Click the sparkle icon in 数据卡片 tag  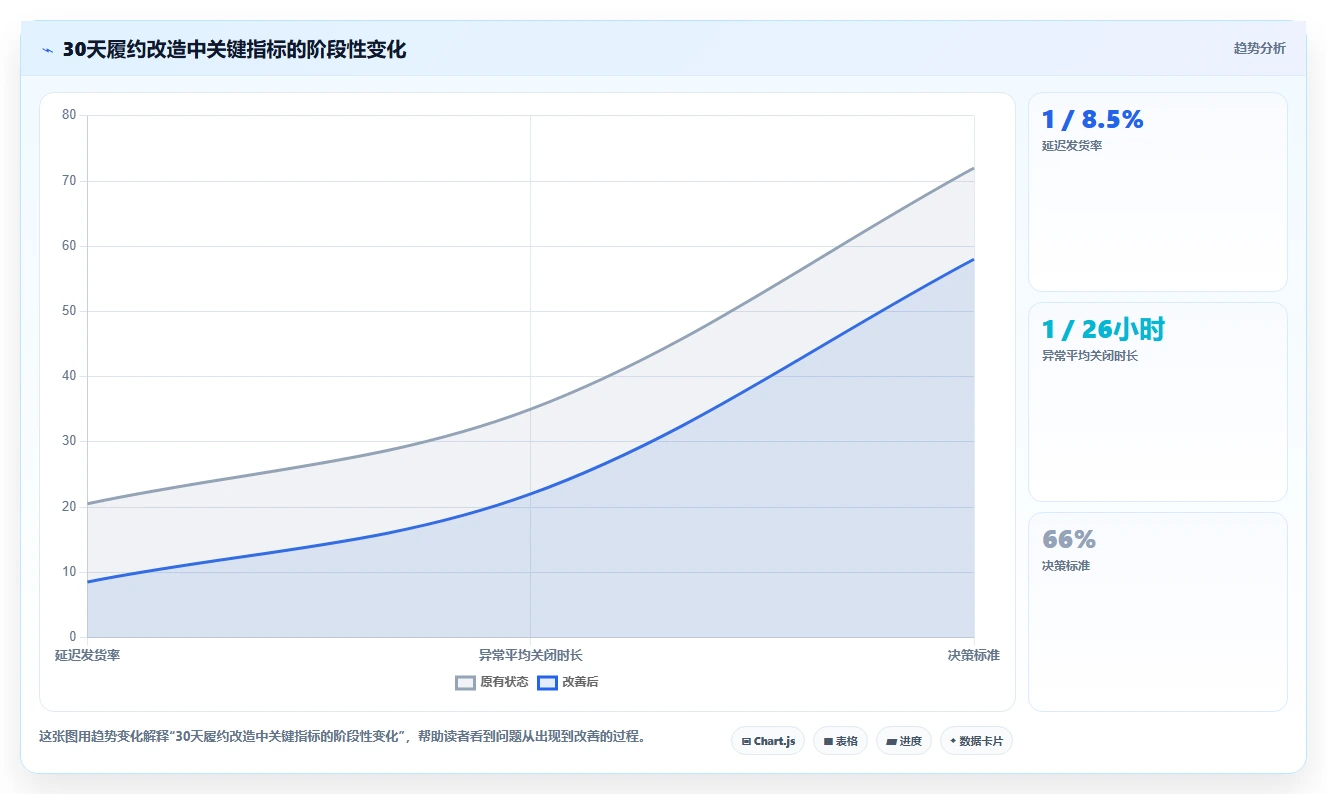[x=953, y=742]
